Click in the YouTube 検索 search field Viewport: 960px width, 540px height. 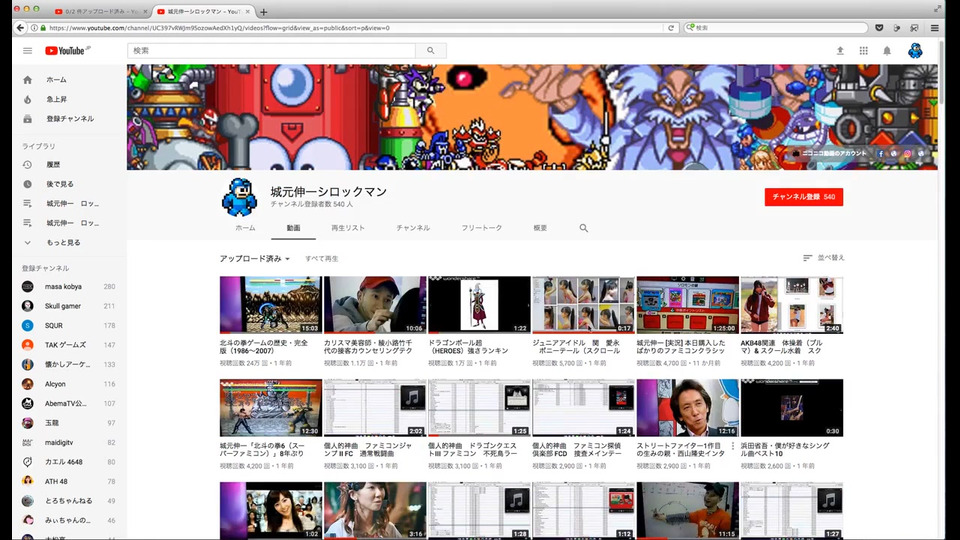pos(271,51)
